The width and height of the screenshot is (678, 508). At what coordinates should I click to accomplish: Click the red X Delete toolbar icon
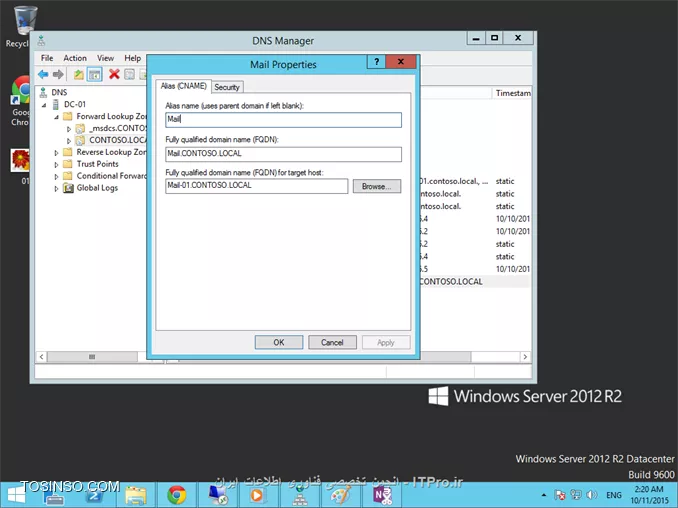[114, 74]
